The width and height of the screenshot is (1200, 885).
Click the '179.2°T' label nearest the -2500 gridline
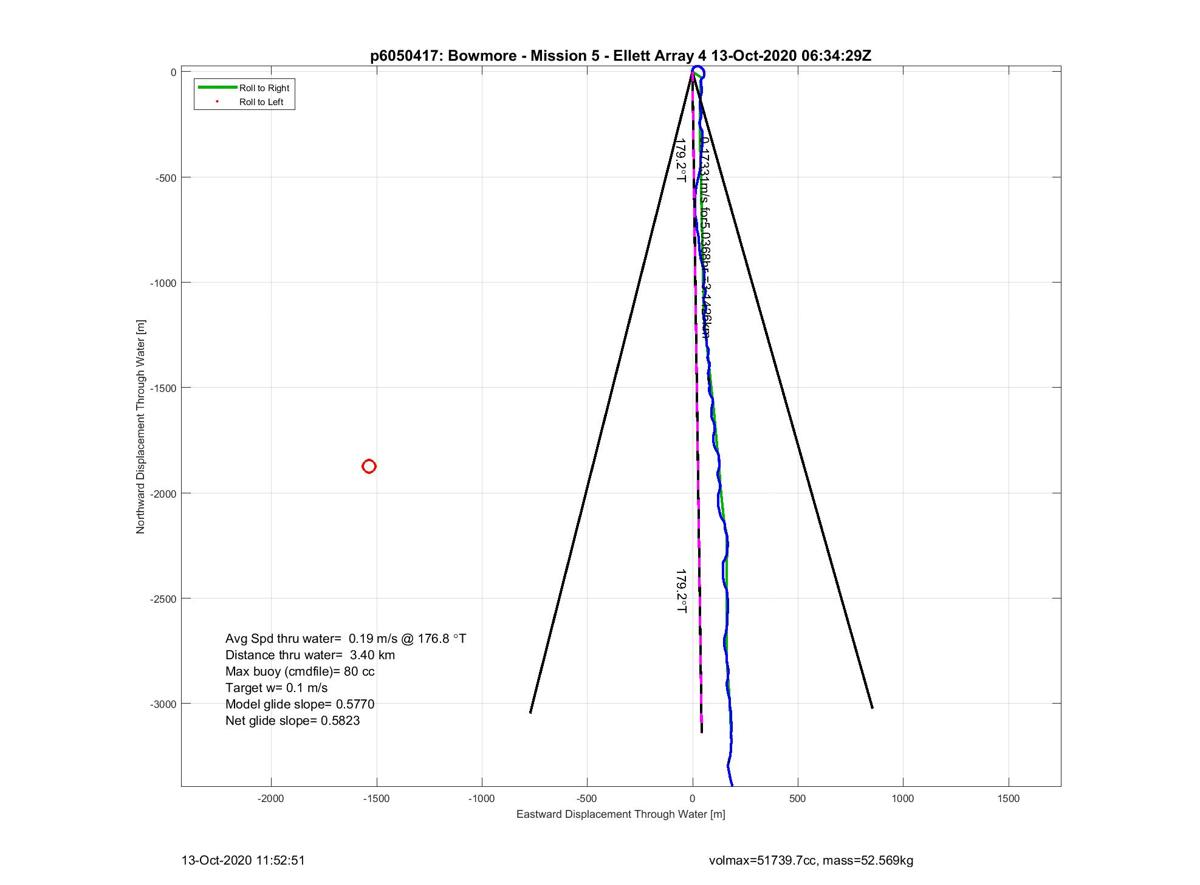[681, 591]
